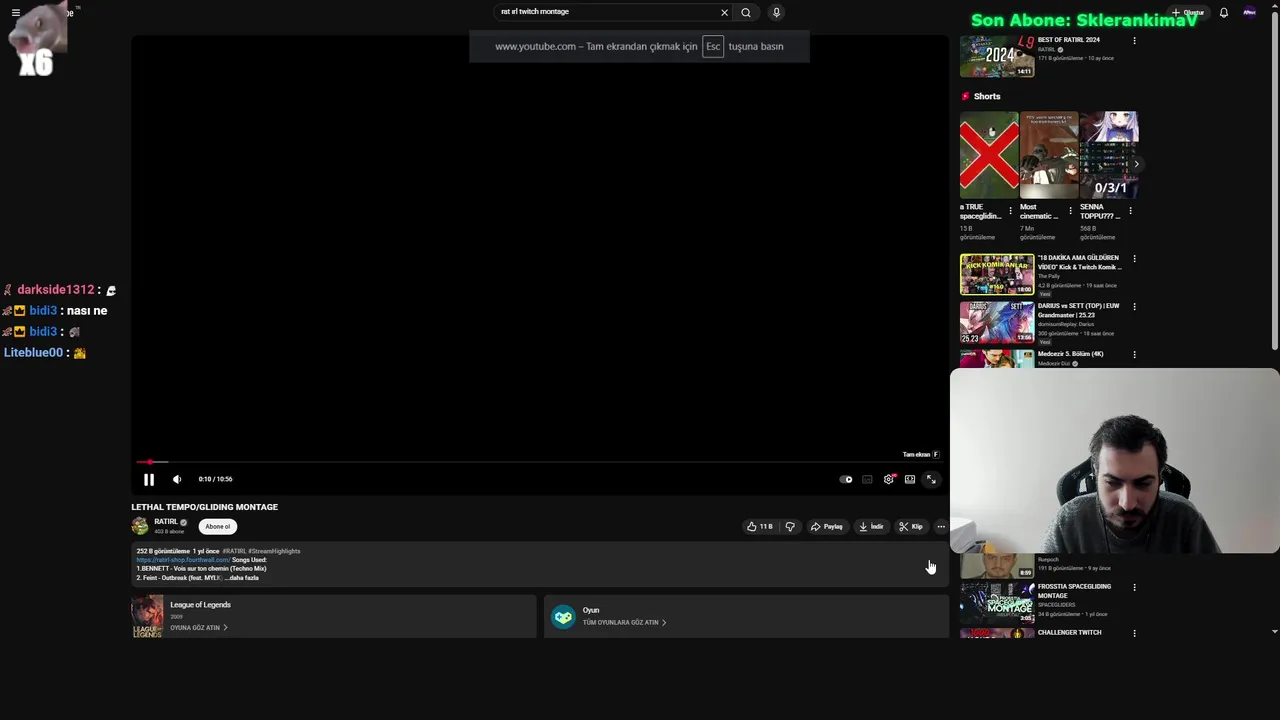Open 18 DAKİKA AMA GÜLDÜREN video
Viewport: 1280px width, 720px height.
pyautogui.click(x=997, y=274)
